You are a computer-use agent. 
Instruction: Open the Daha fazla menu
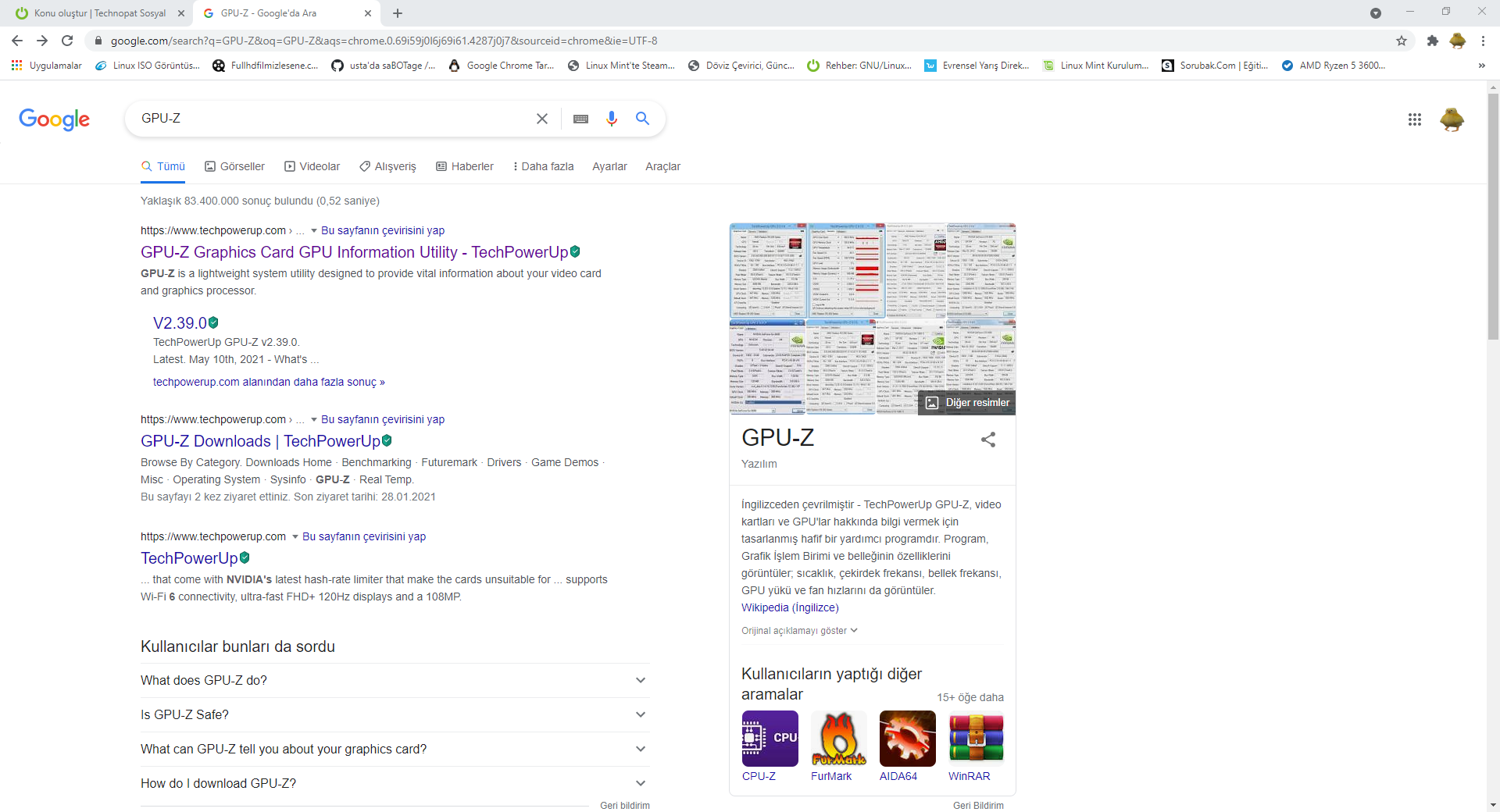click(544, 166)
